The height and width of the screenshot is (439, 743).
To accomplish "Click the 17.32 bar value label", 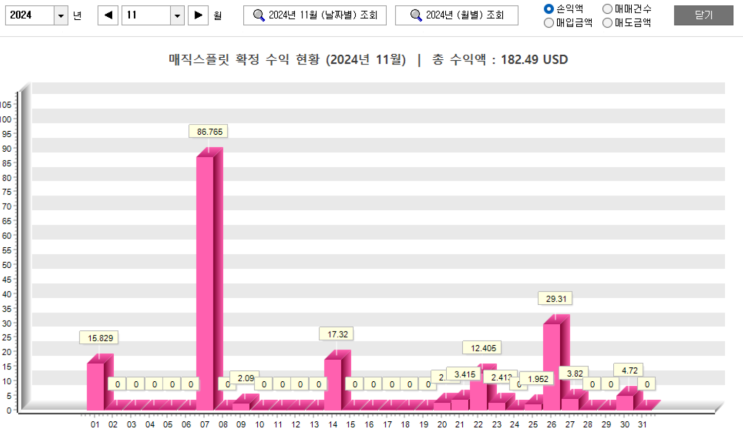I will point(336,334).
